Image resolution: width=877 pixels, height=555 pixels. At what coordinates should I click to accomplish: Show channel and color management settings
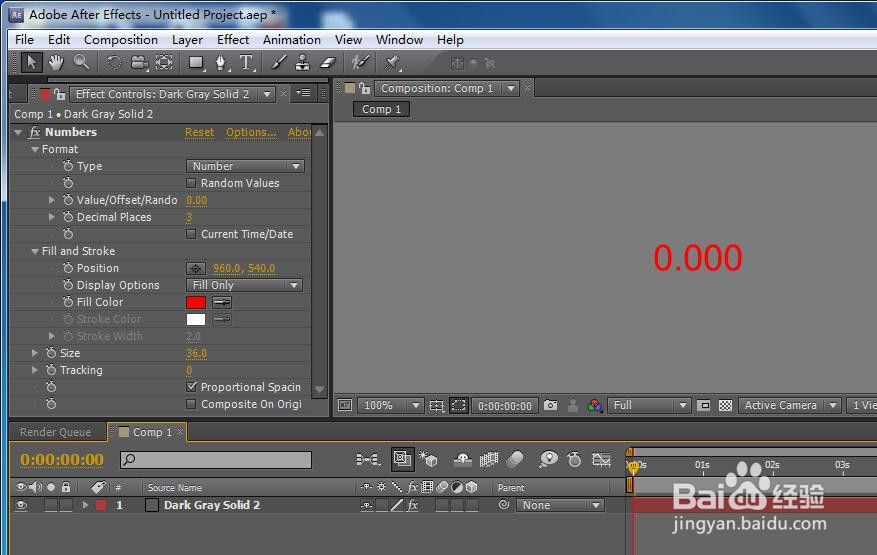(595, 405)
